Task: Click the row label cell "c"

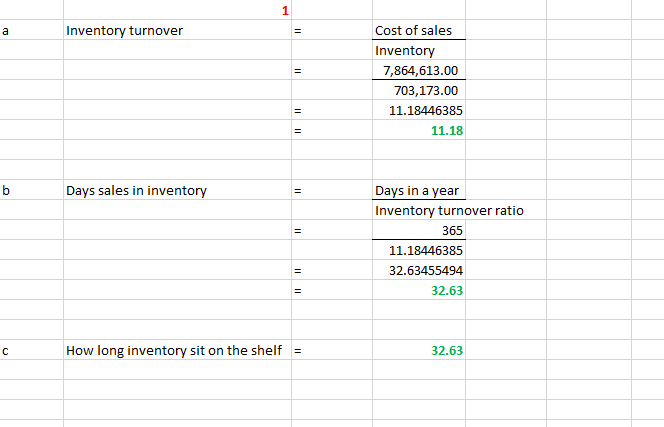Action: point(8,351)
